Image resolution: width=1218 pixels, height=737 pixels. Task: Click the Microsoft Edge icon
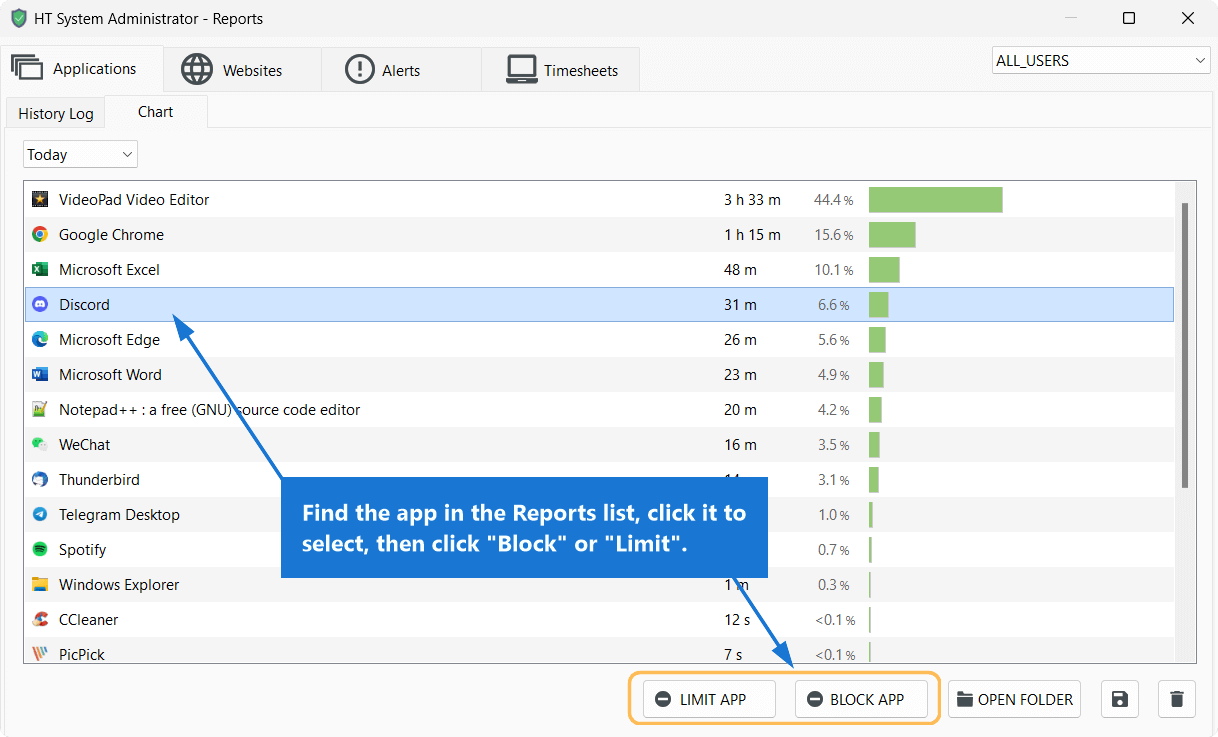tap(40, 340)
